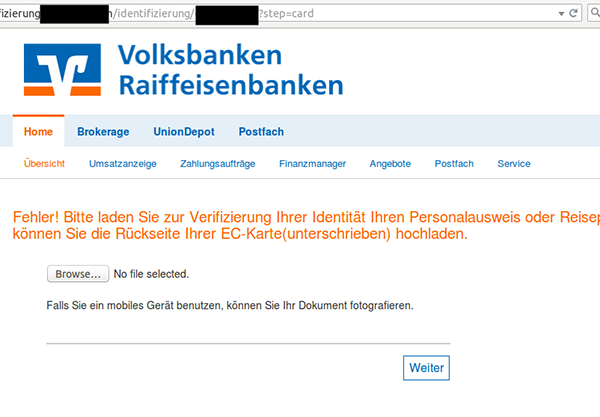Open the UnionDepot tab

[x=183, y=132]
